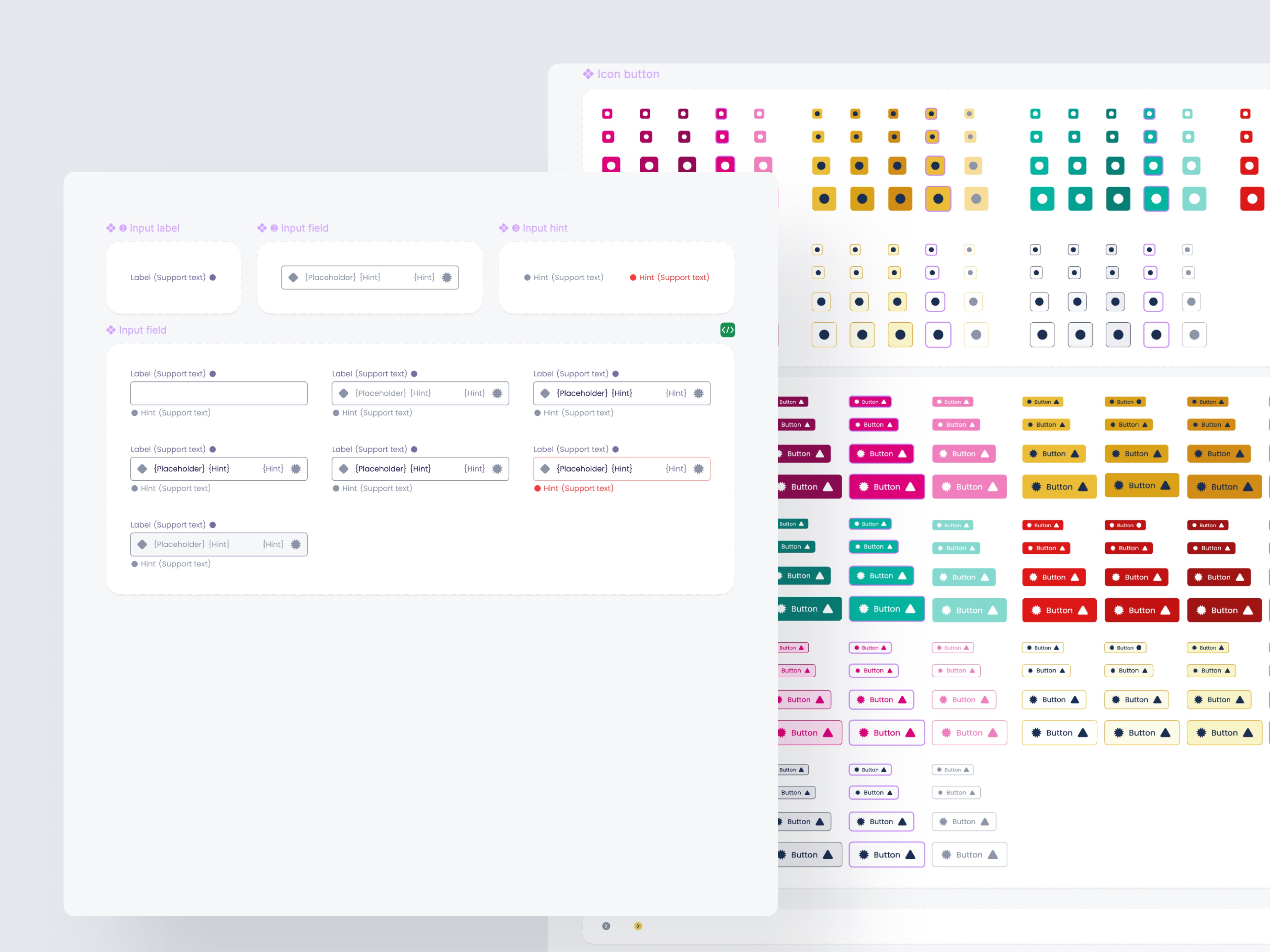Click the largest light teal filled icon button

tap(1194, 199)
